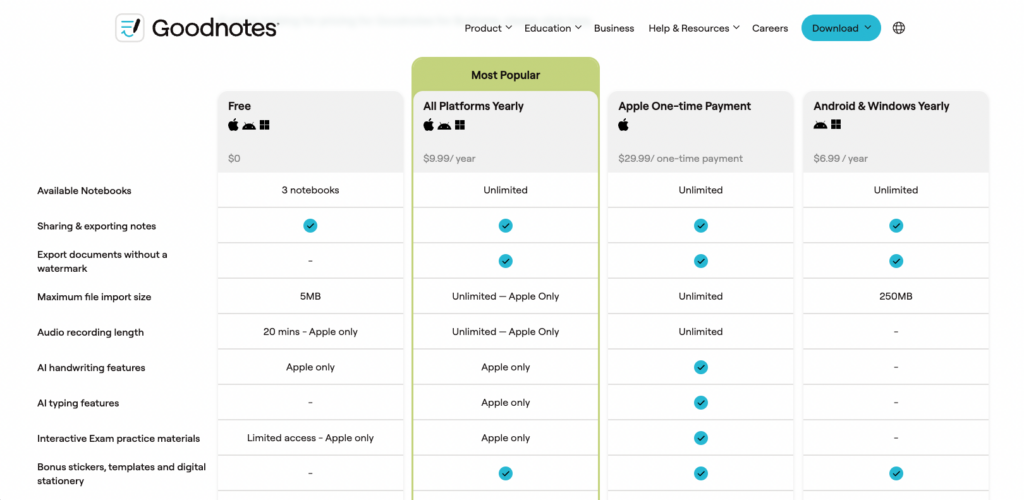Click Windows icon under All Platforms Yearly
This screenshot has height=500, width=1024.
tap(460, 125)
